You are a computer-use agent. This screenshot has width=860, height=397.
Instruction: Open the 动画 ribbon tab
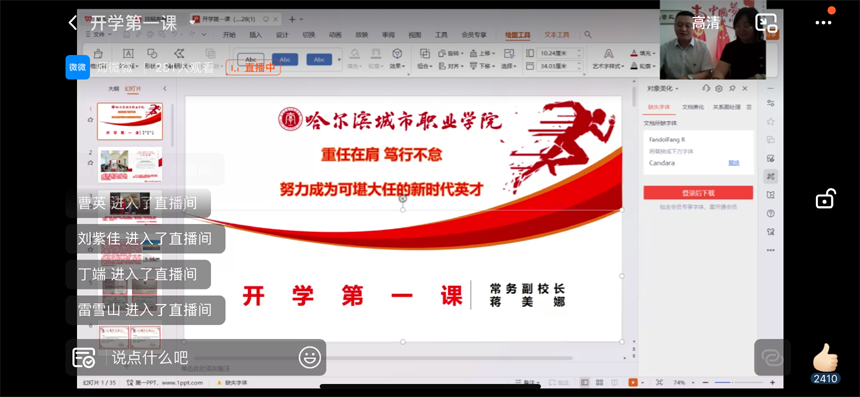pos(335,35)
